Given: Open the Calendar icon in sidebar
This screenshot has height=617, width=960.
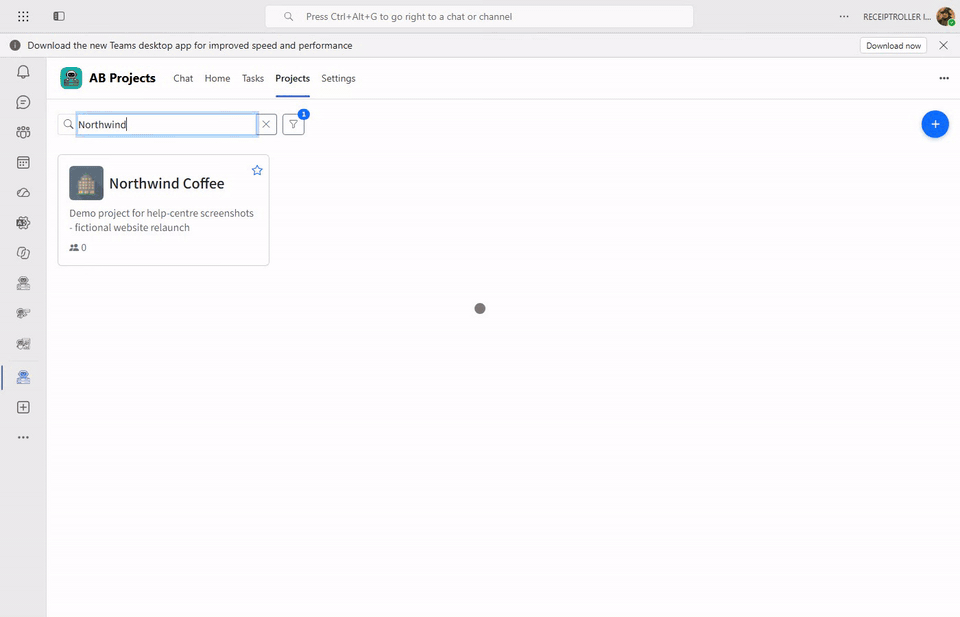Looking at the screenshot, I should tap(23, 162).
